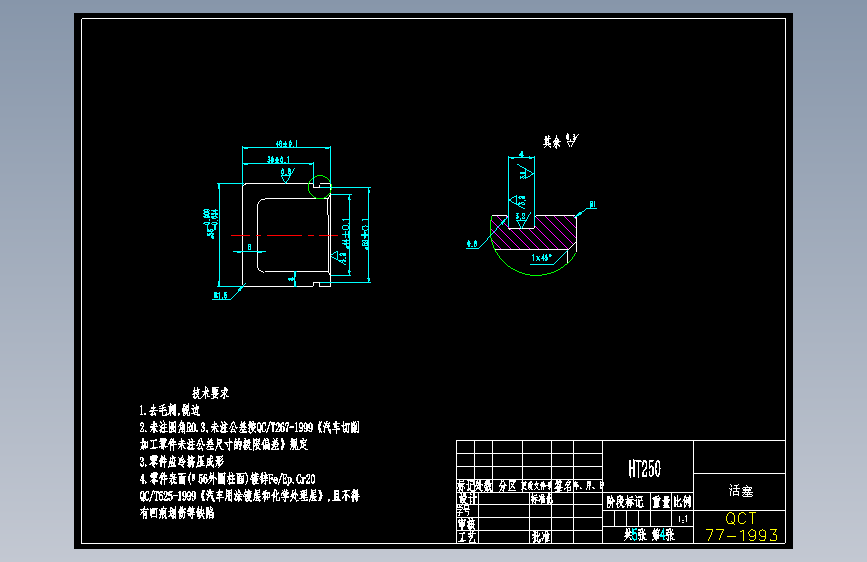The width and height of the screenshot is (867, 562).
Task: Select last note line 有凹痕划伤等缺陷
Action: pos(176,513)
